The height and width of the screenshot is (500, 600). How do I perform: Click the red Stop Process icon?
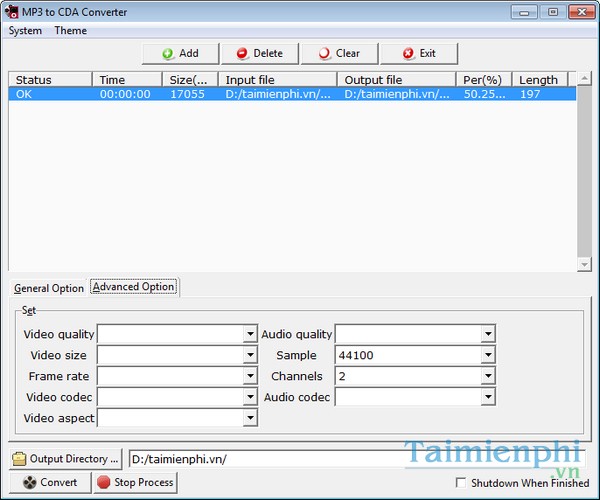tap(103, 482)
